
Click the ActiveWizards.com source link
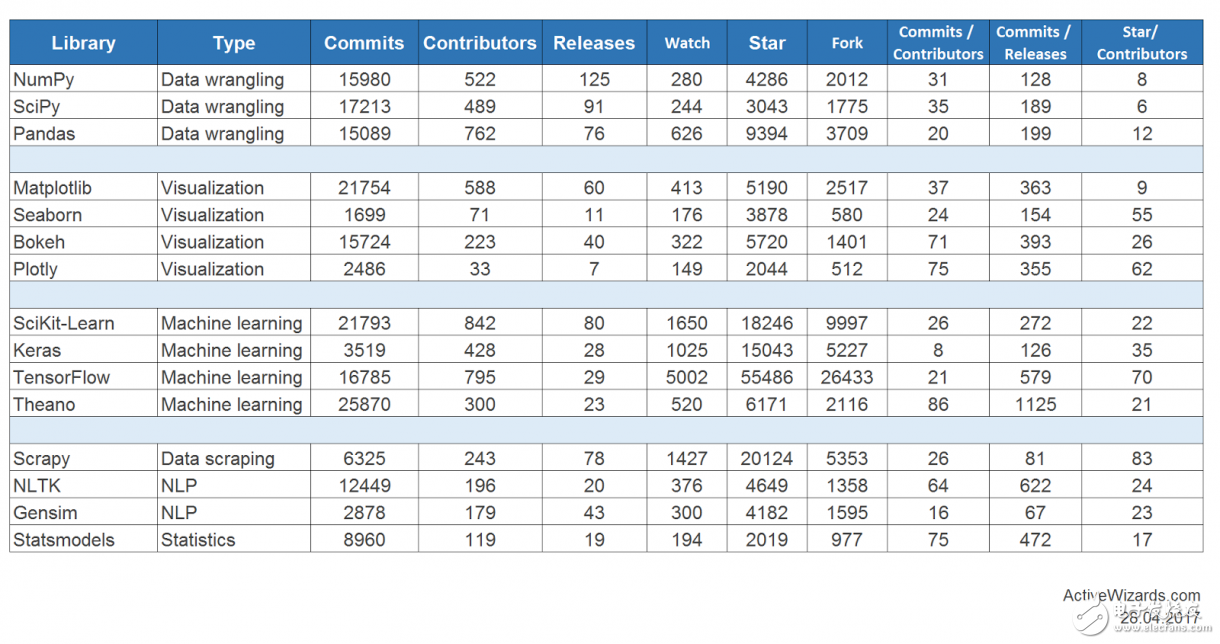(x=1130, y=596)
